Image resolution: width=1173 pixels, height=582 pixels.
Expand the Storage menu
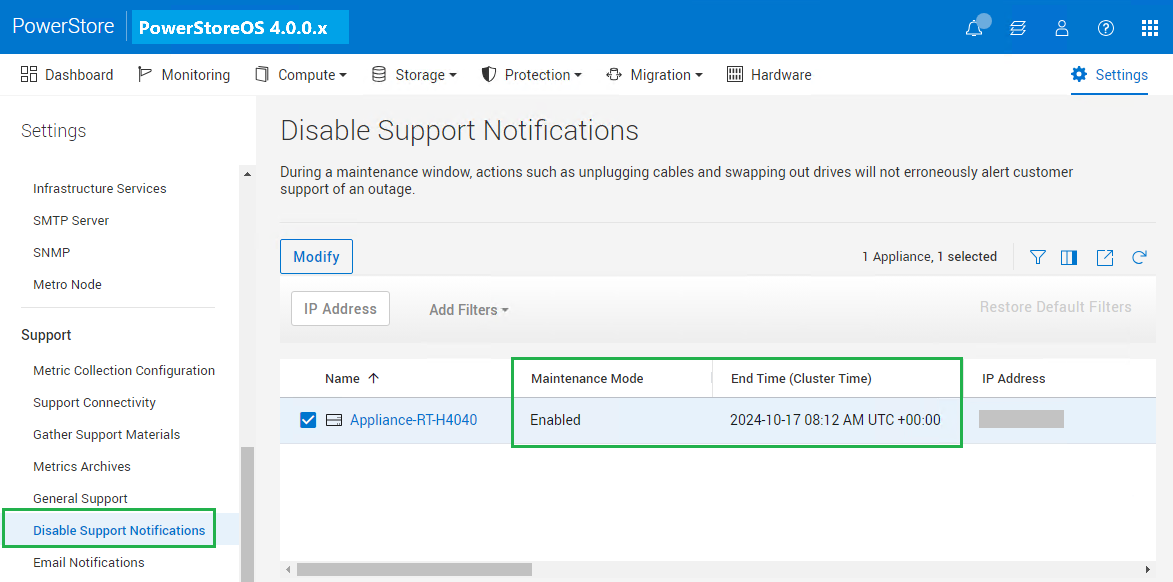[414, 74]
